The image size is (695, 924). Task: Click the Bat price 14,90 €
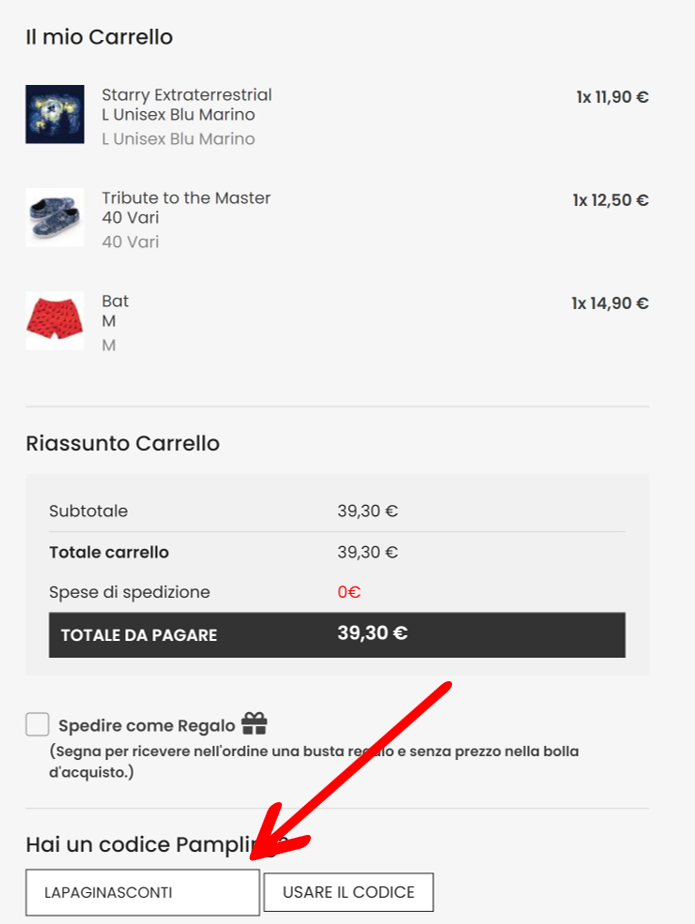pyautogui.click(x=610, y=303)
